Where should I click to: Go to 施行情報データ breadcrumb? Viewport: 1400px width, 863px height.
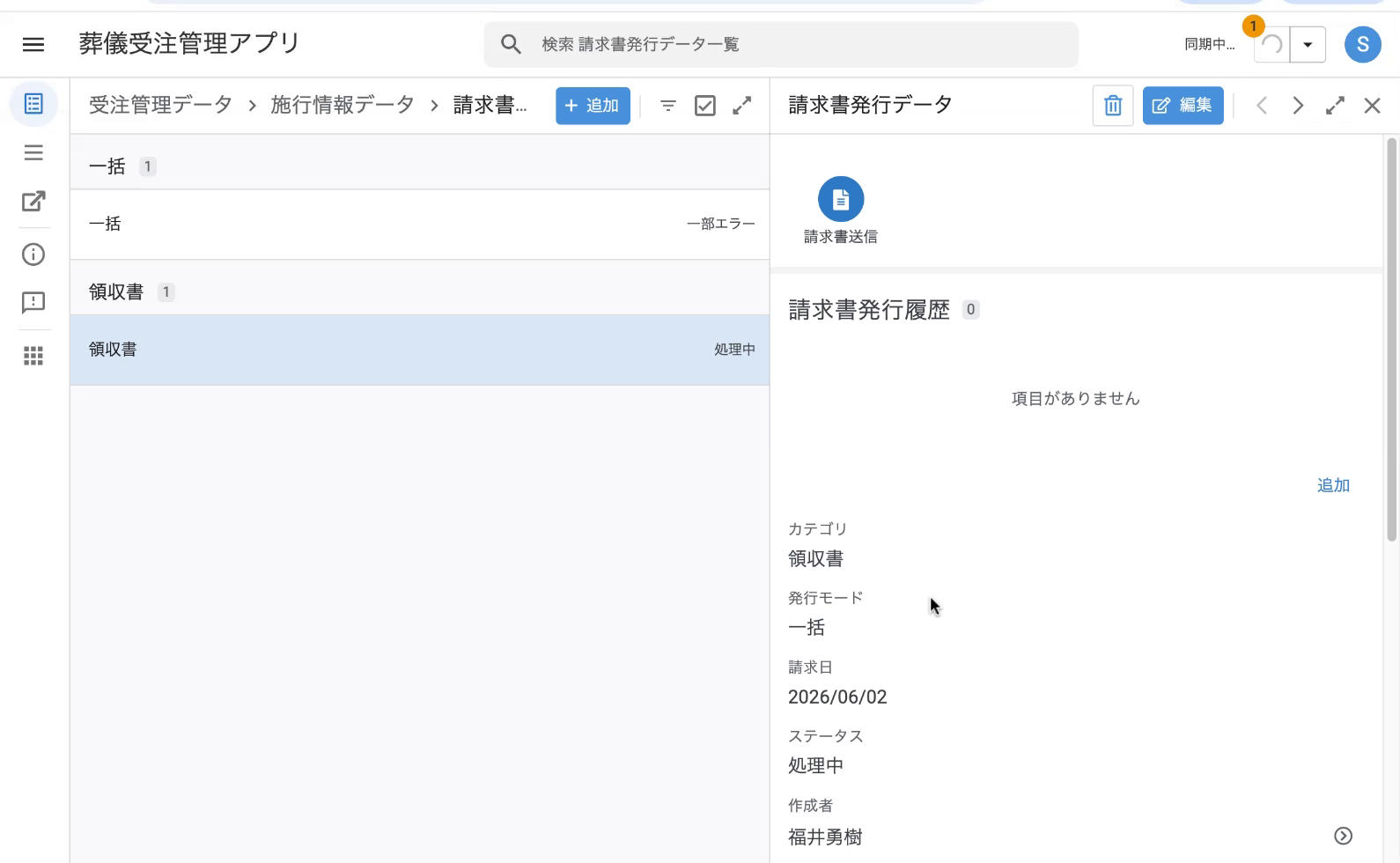pyautogui.click(x=343, y=105)
